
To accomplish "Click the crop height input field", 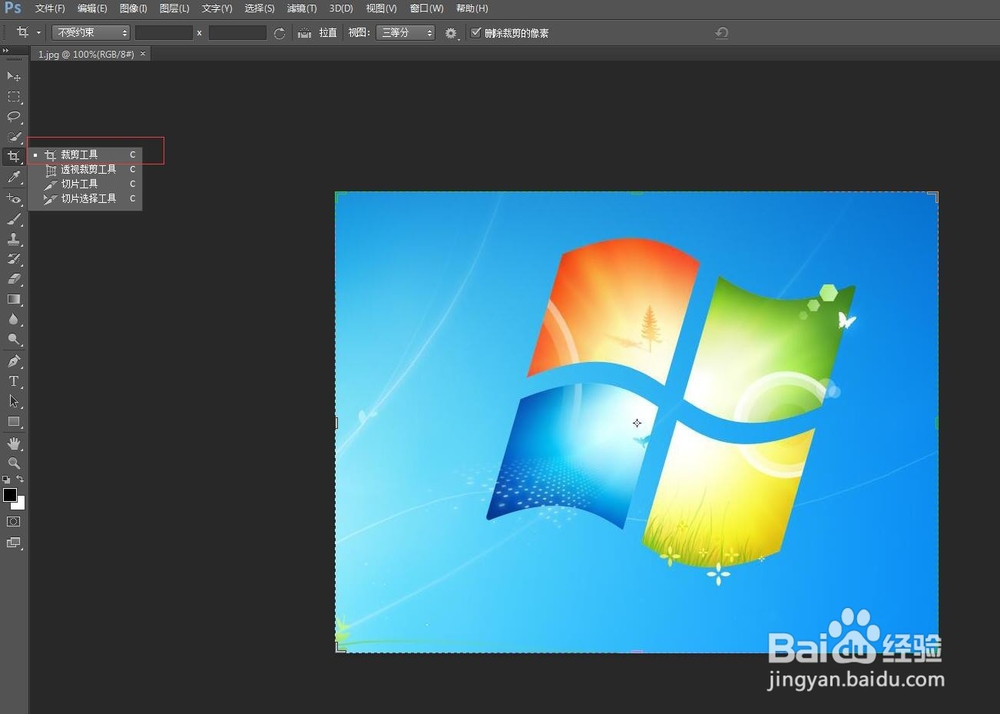I will pyautogui.click(x=237, y=33).
